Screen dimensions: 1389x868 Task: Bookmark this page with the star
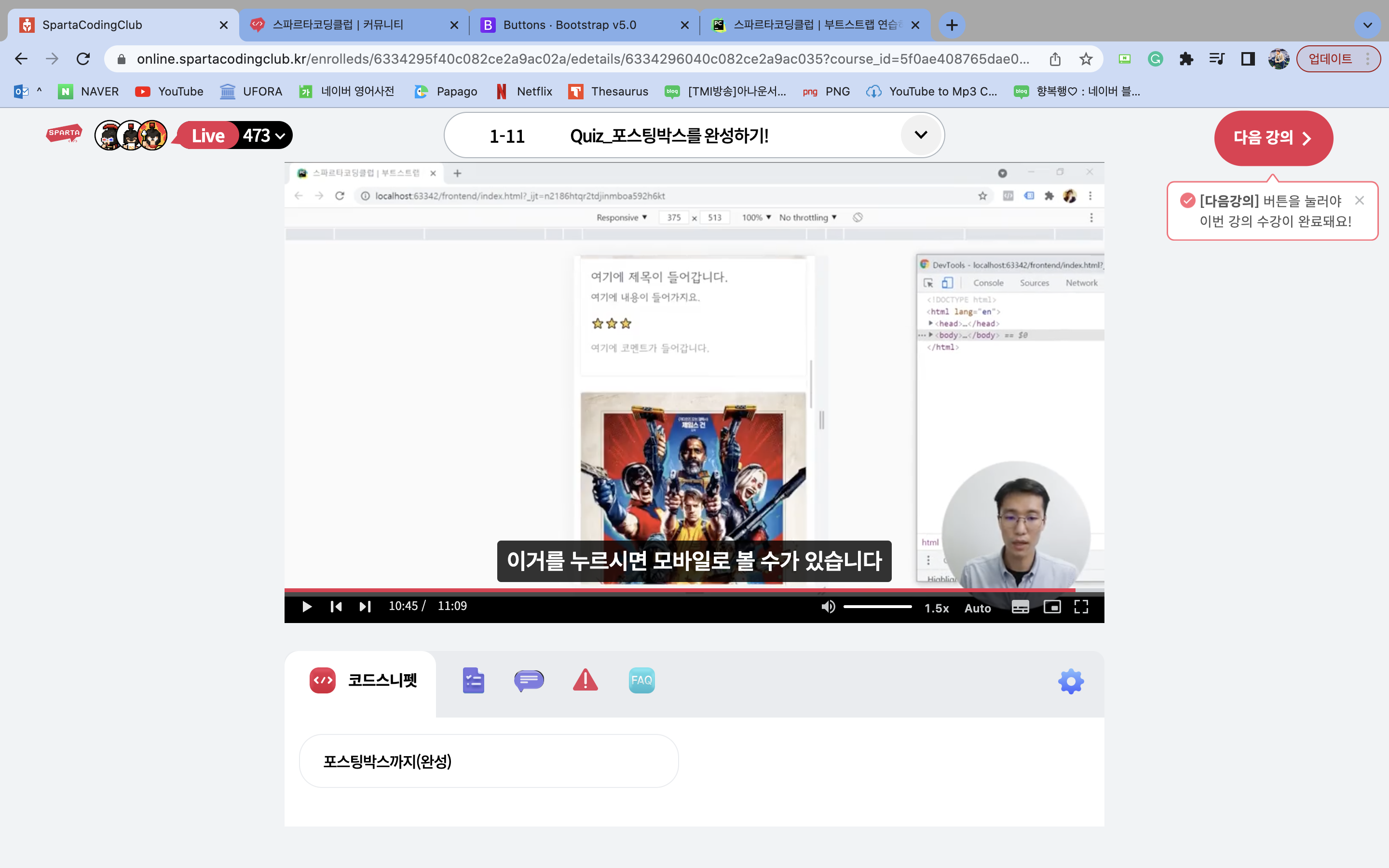(x=1086, y=58)
